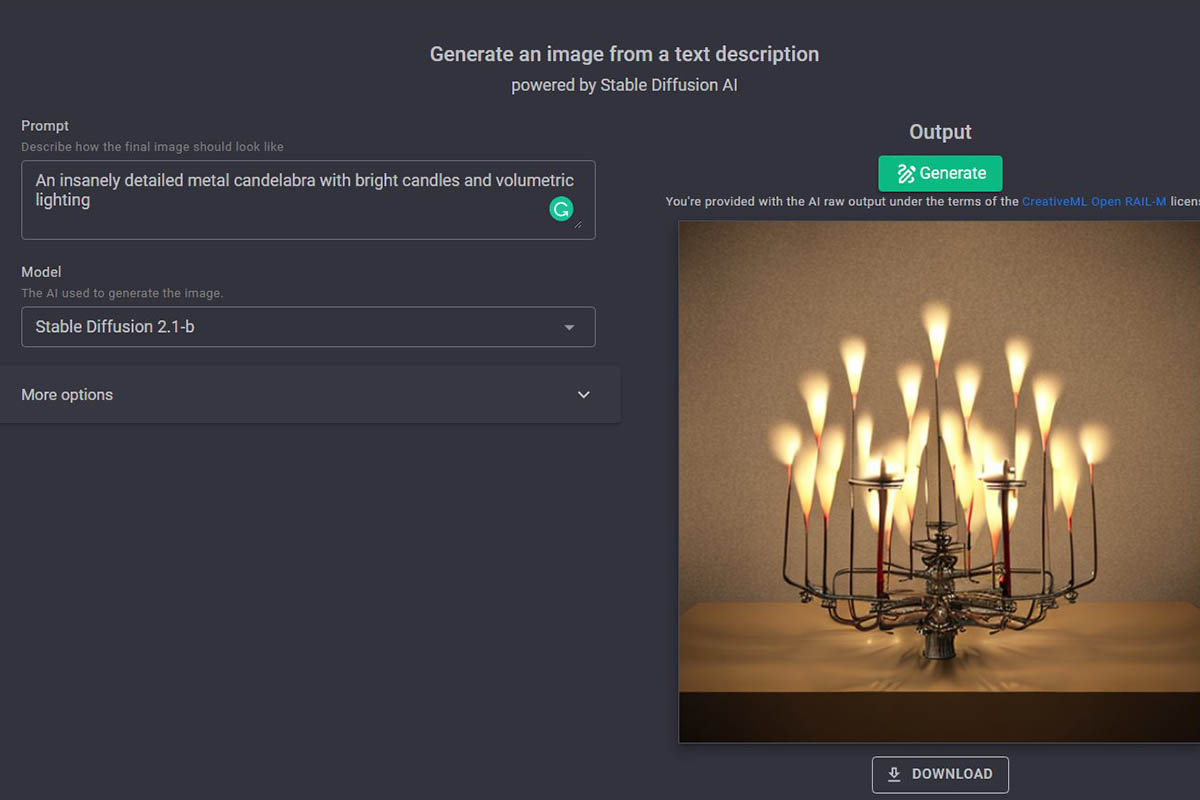This screenshot has height=800, width=1200.
Task: Click the green Grammarly icon in prompt box
Action: coord(562,209)
